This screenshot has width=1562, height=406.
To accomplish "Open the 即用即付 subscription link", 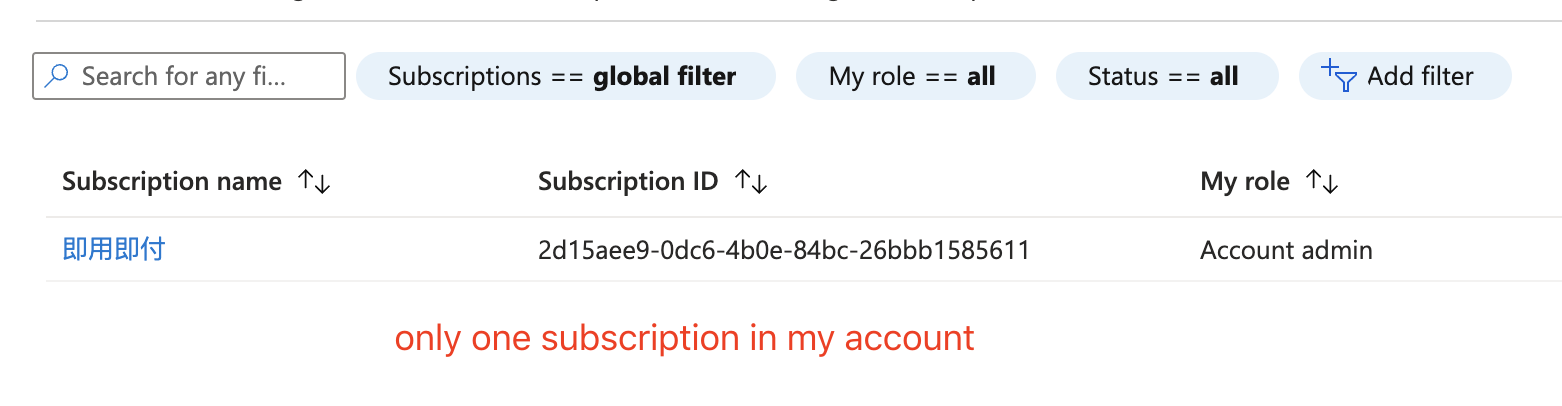I will [x=113, y=249].
